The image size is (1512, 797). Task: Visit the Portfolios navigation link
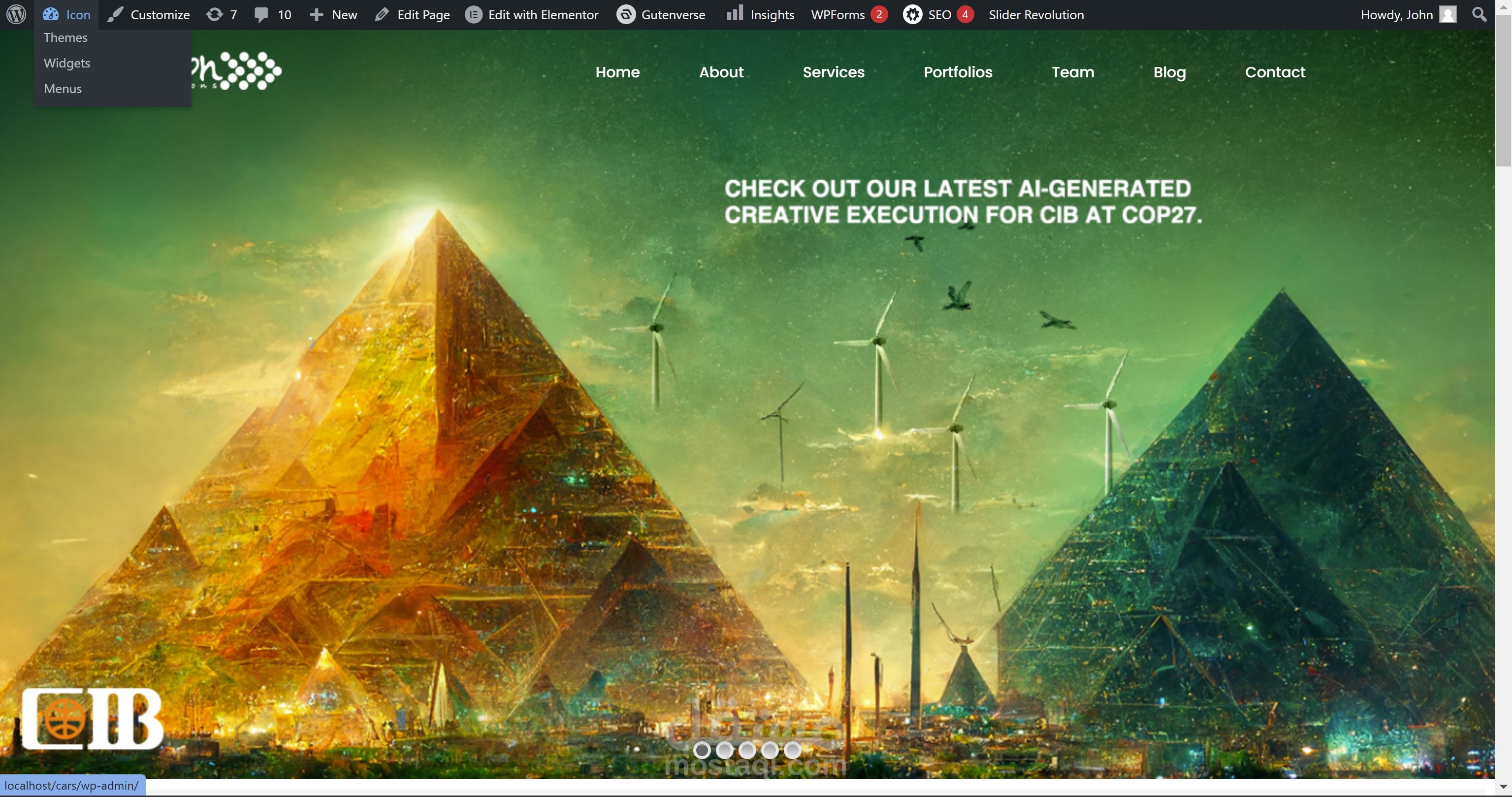(958, 72)
